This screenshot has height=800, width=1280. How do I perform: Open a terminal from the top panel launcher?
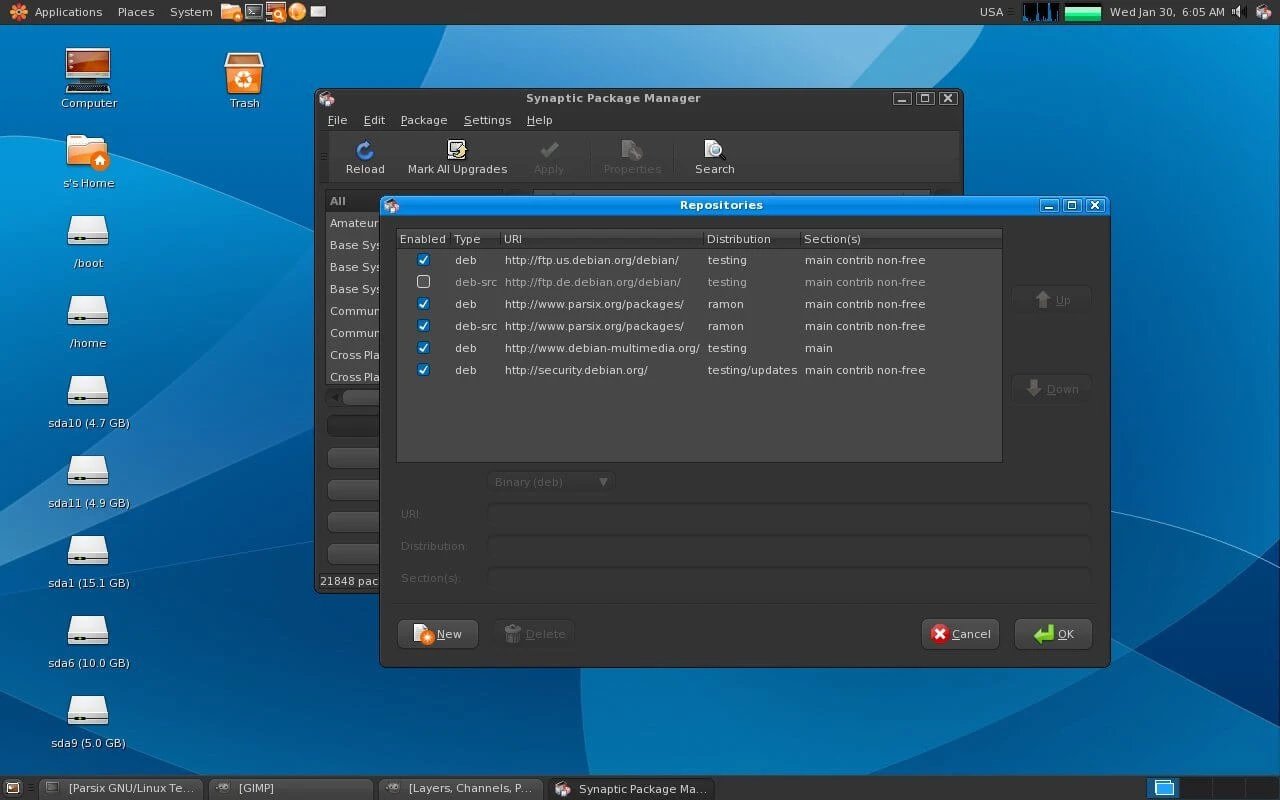click(252, 12)
